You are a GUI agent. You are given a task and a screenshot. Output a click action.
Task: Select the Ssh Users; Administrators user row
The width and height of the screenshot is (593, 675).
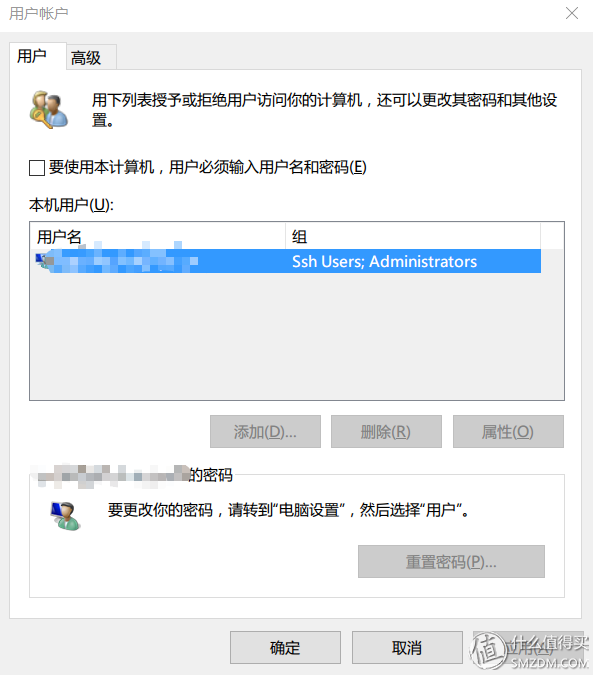[x=286, y=261]
